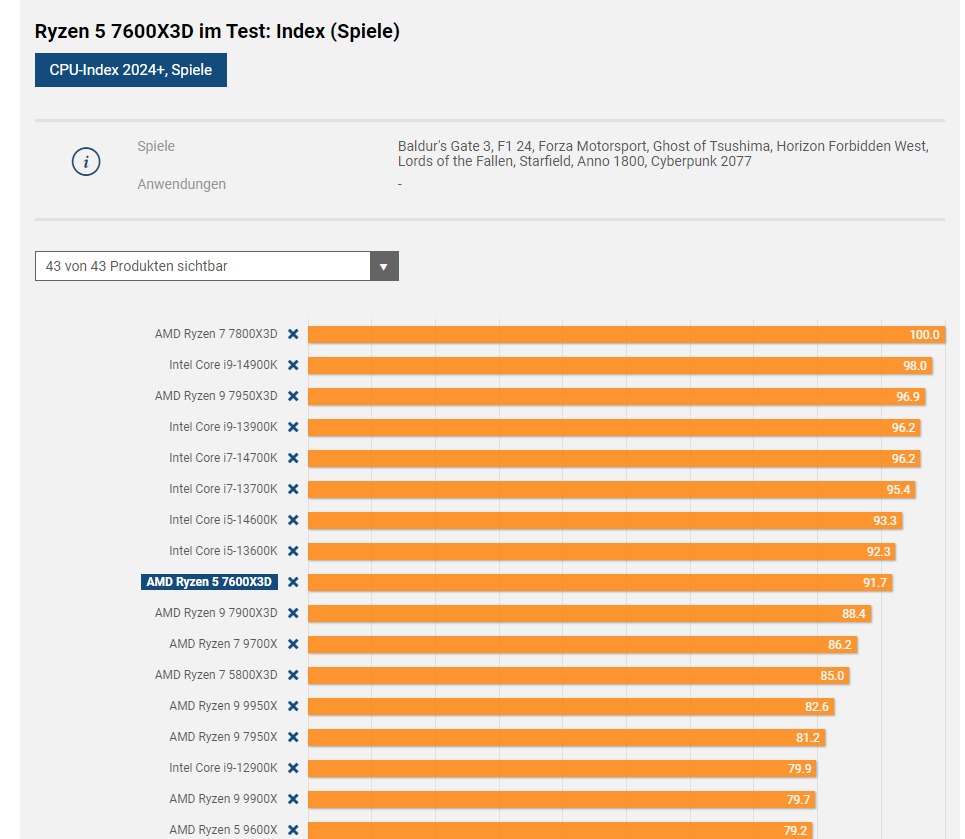This screenshot has width=965, height=839.
Task: Click the AMD Ryzen 7 9700X label
Action: pyautogui.click(x=223, y=644)
